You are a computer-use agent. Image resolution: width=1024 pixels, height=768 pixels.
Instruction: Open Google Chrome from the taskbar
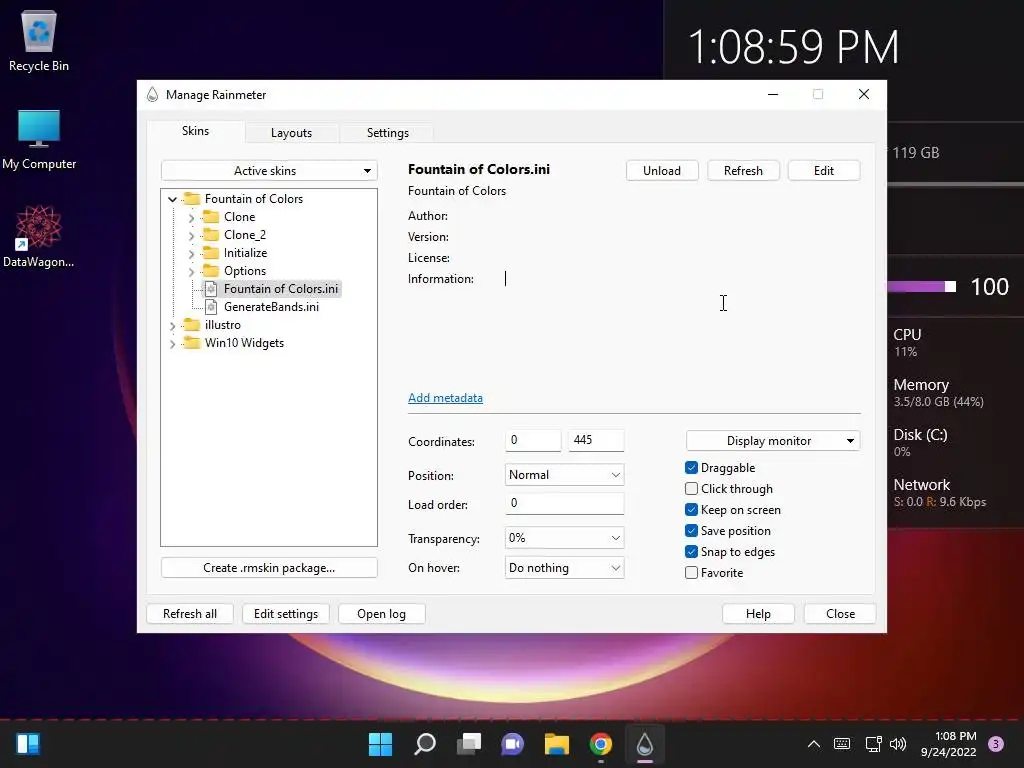[x=601, y=744]
